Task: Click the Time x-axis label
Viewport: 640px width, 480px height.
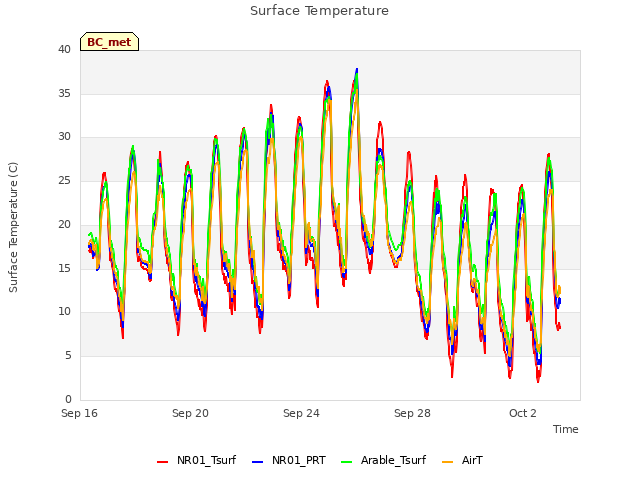Action: [x=565, y=429]
